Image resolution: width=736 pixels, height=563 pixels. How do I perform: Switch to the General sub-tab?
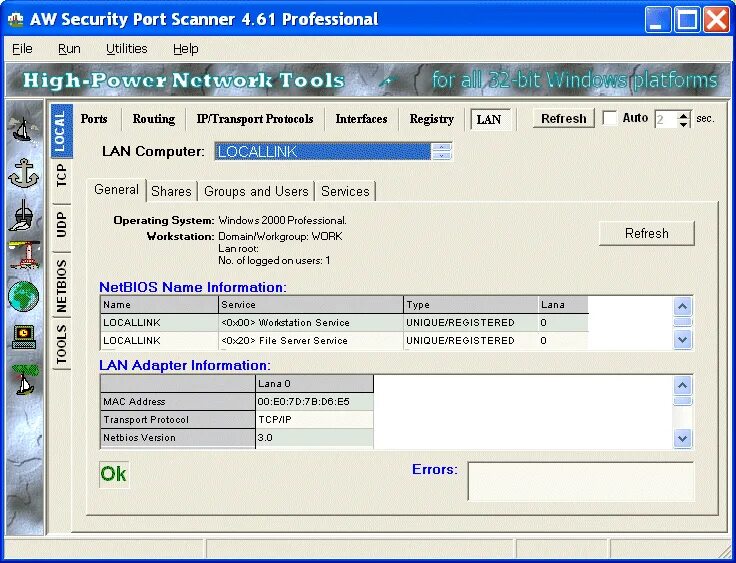click(x=116, y=190)
